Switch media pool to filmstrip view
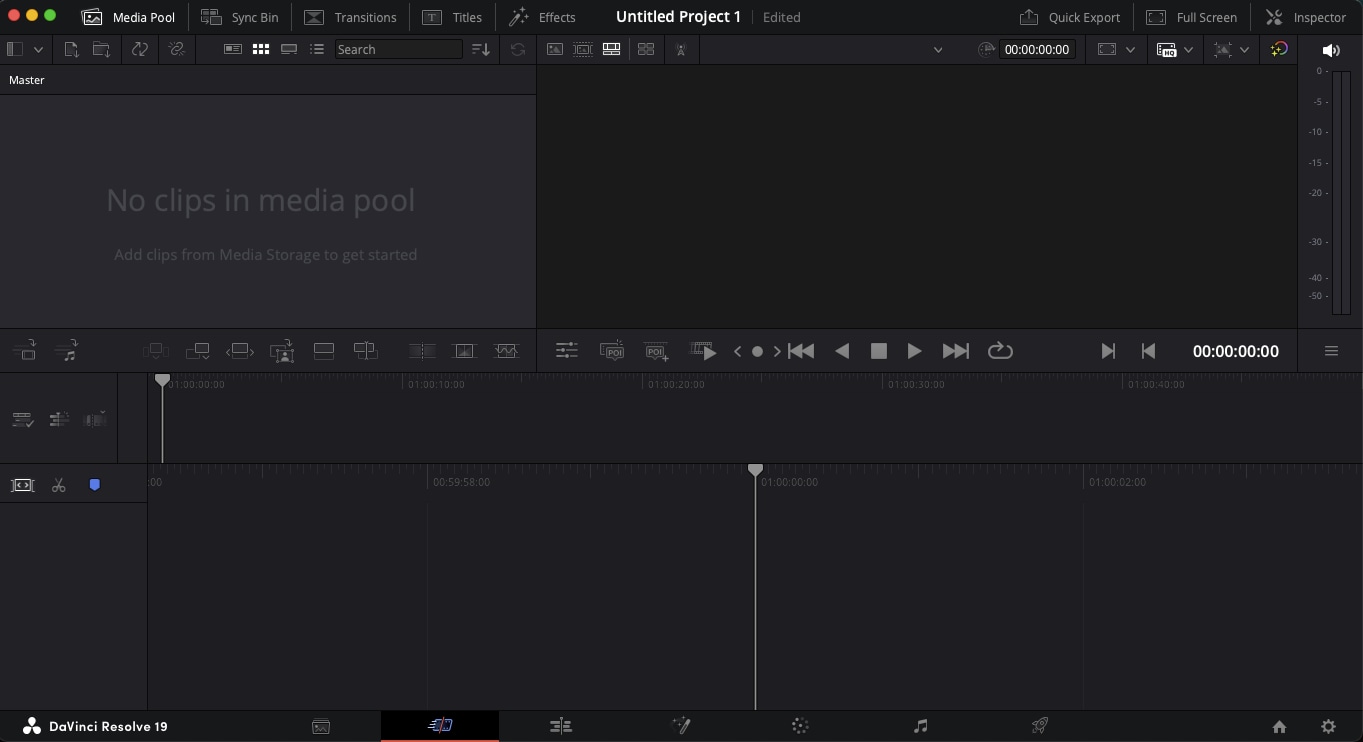The image size is (1363, 742). pyautogui.click(x=289, y=49)
